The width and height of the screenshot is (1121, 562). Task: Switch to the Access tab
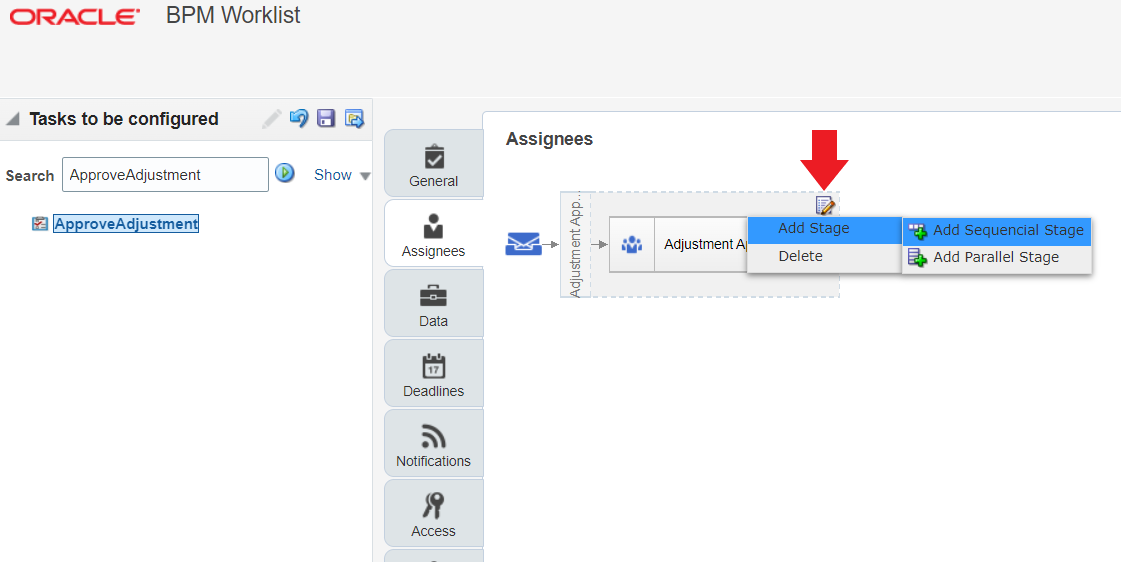(x=434, y=513)
